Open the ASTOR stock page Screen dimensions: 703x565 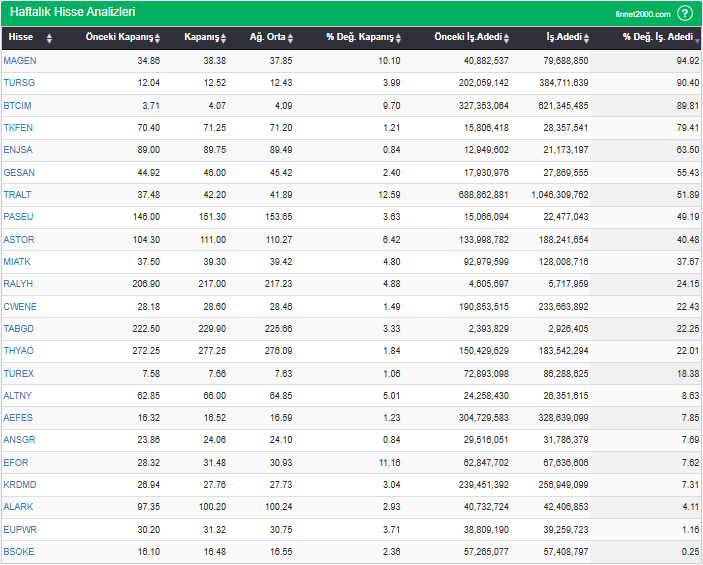19,240
